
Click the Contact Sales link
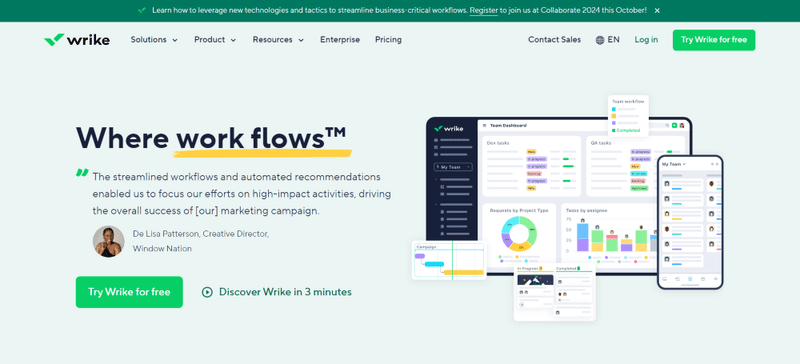[554, 40]
